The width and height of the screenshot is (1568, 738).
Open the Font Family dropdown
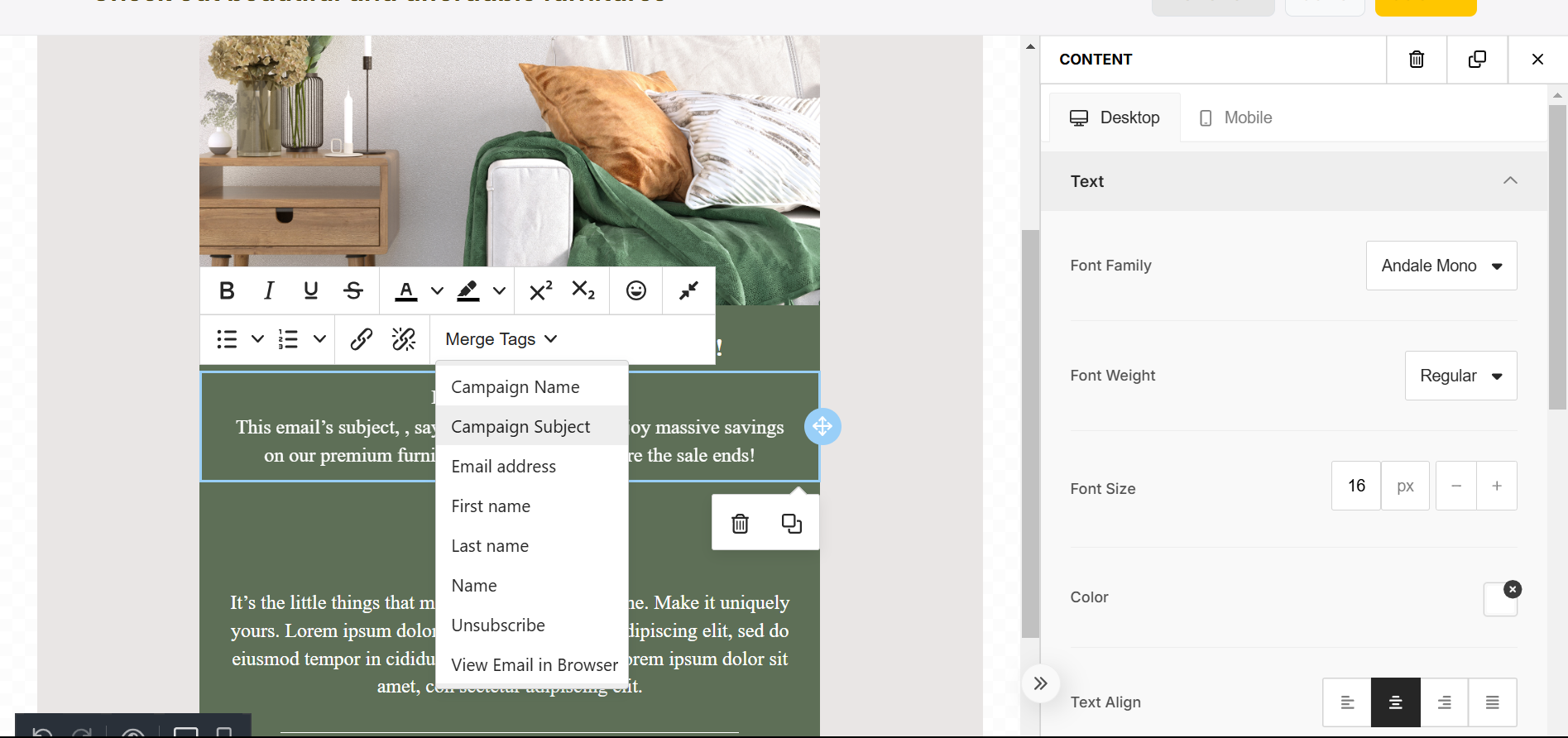tap(1441, 266)
